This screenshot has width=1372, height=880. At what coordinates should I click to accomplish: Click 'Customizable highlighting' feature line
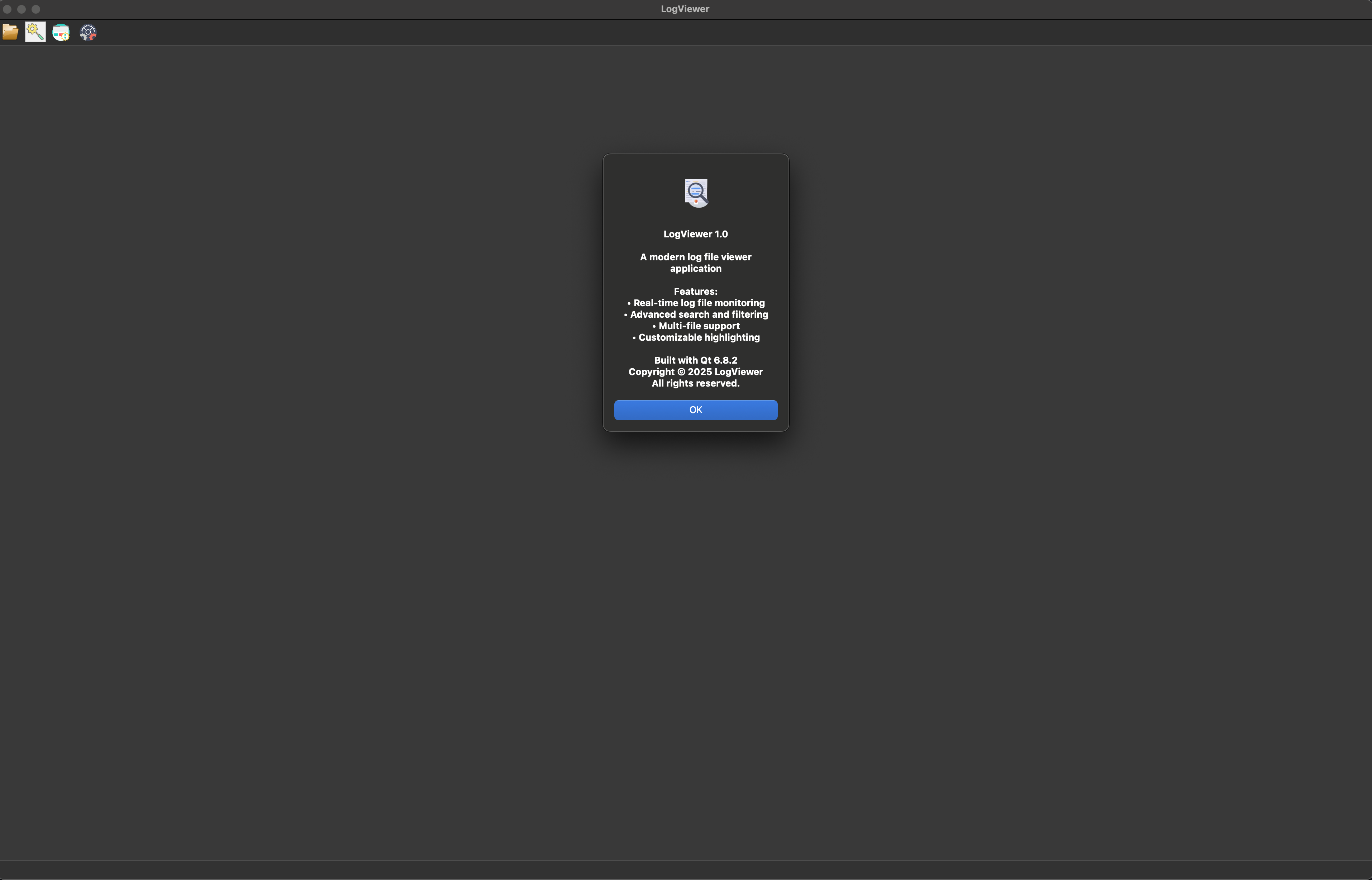(695, 337)
